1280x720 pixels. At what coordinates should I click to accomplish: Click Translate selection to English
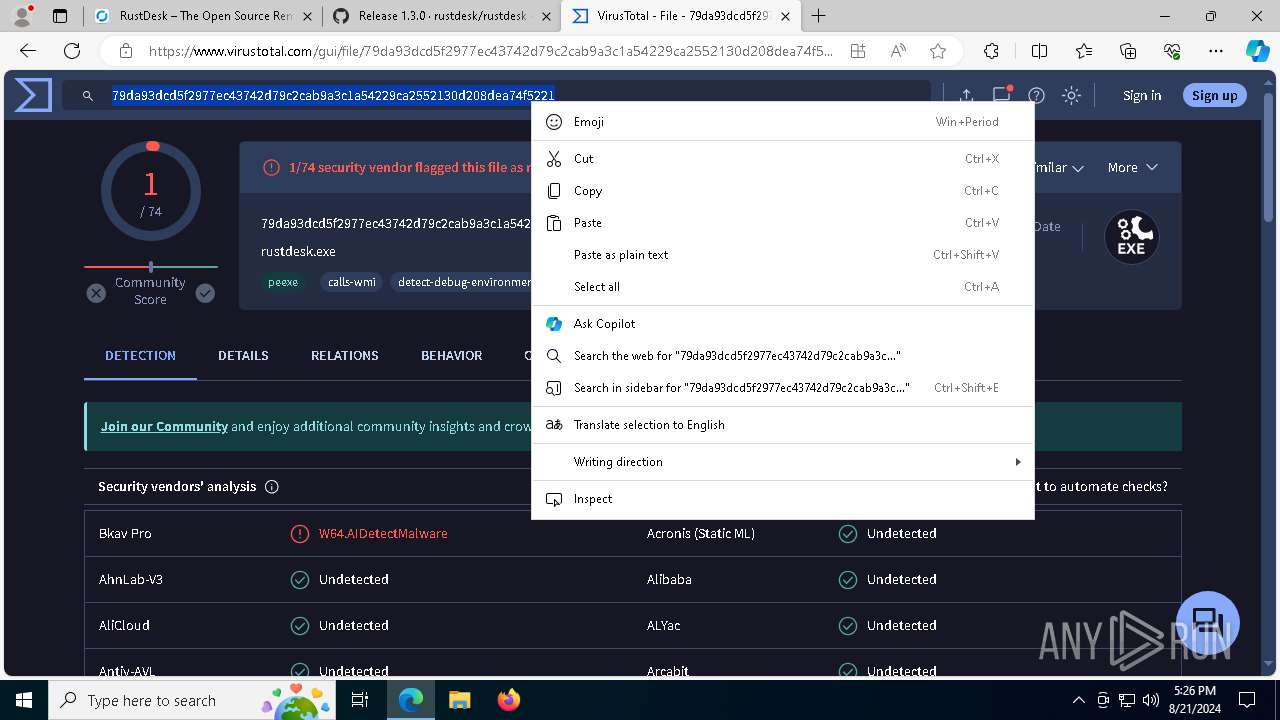click(782, 425)
